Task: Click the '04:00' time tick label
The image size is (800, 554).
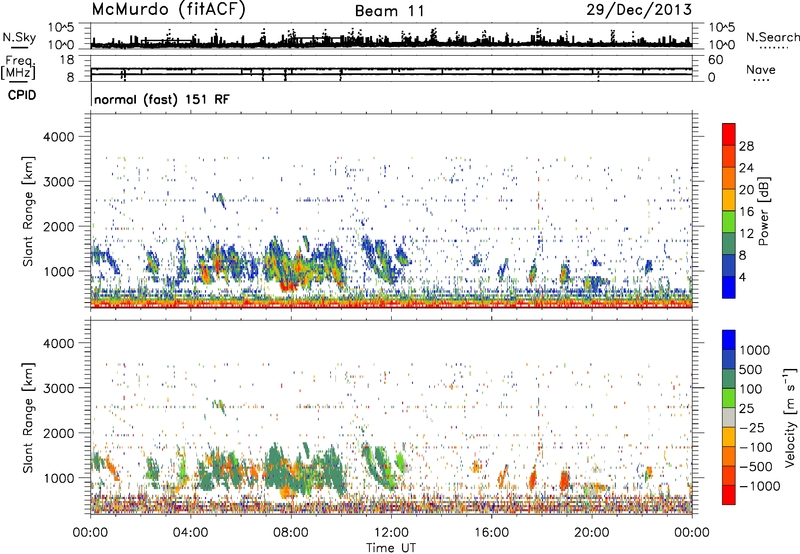Action: [x=190, y=533]
